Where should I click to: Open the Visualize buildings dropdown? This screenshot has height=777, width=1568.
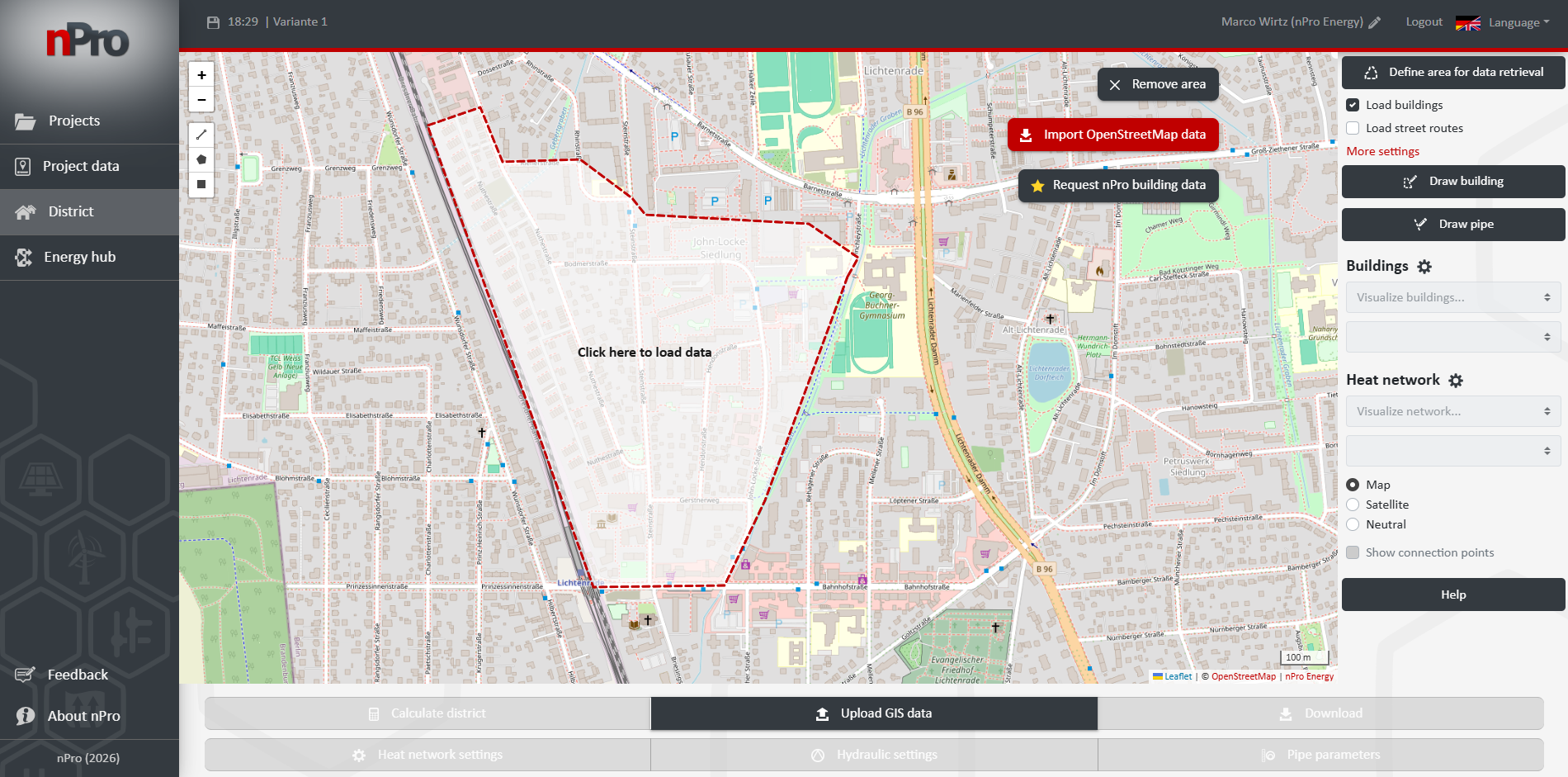tap(1452, 296)
